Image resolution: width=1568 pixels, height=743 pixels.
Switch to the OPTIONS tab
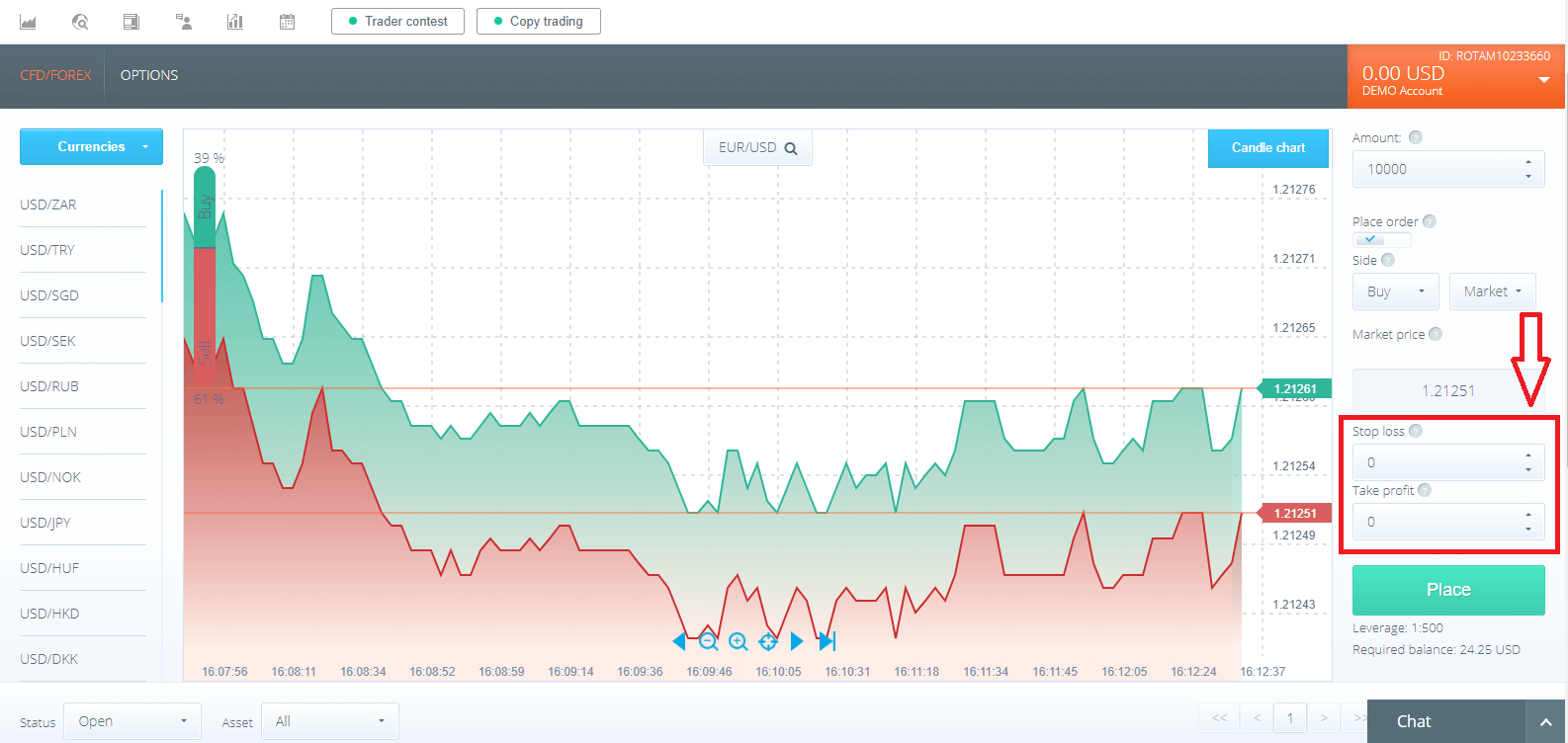149,75
